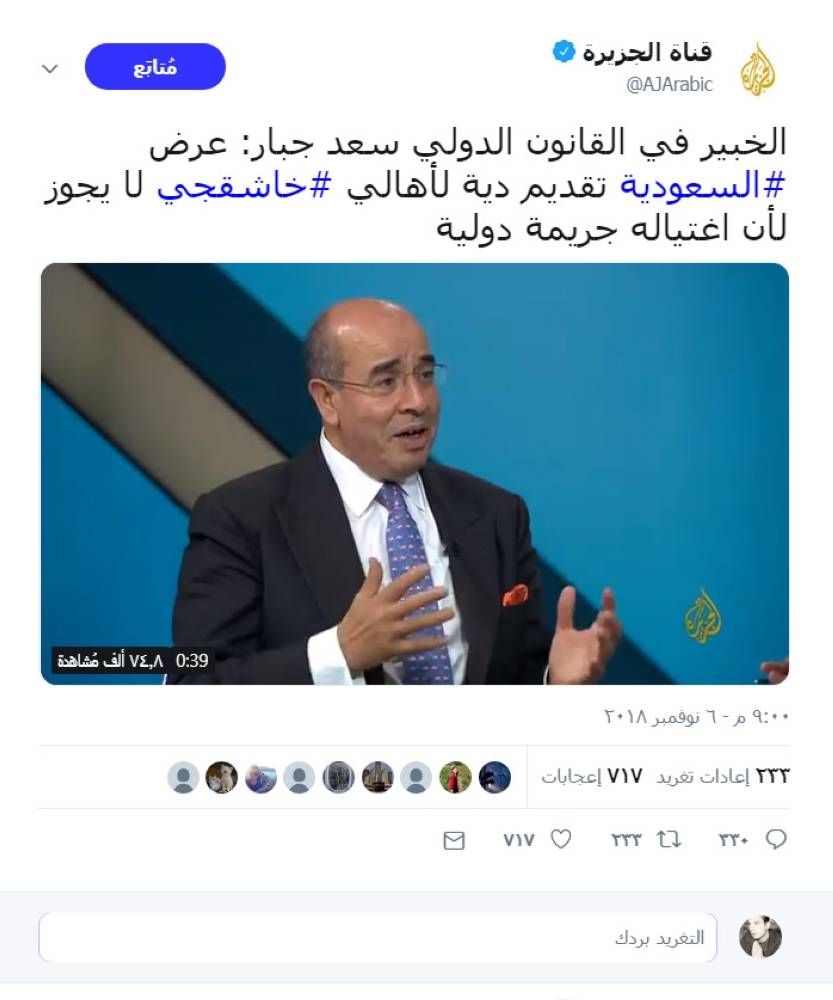This screenshot has width=833, height=1000.
Task: View the list of 717 likes
Action: click(x=592, y=777)
